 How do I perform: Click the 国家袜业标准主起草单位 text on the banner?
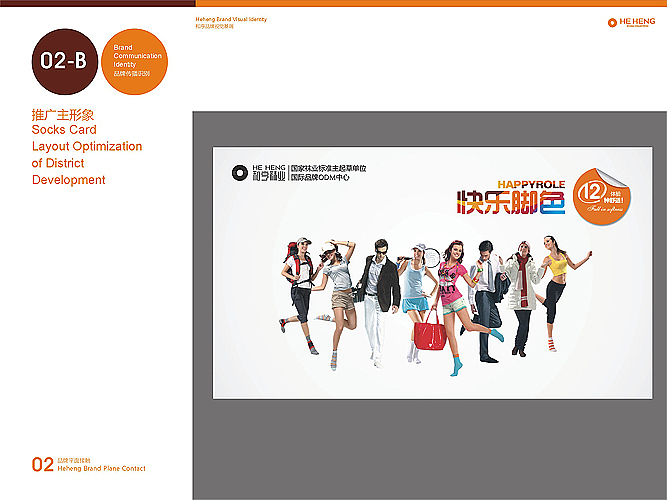point(328,169)
